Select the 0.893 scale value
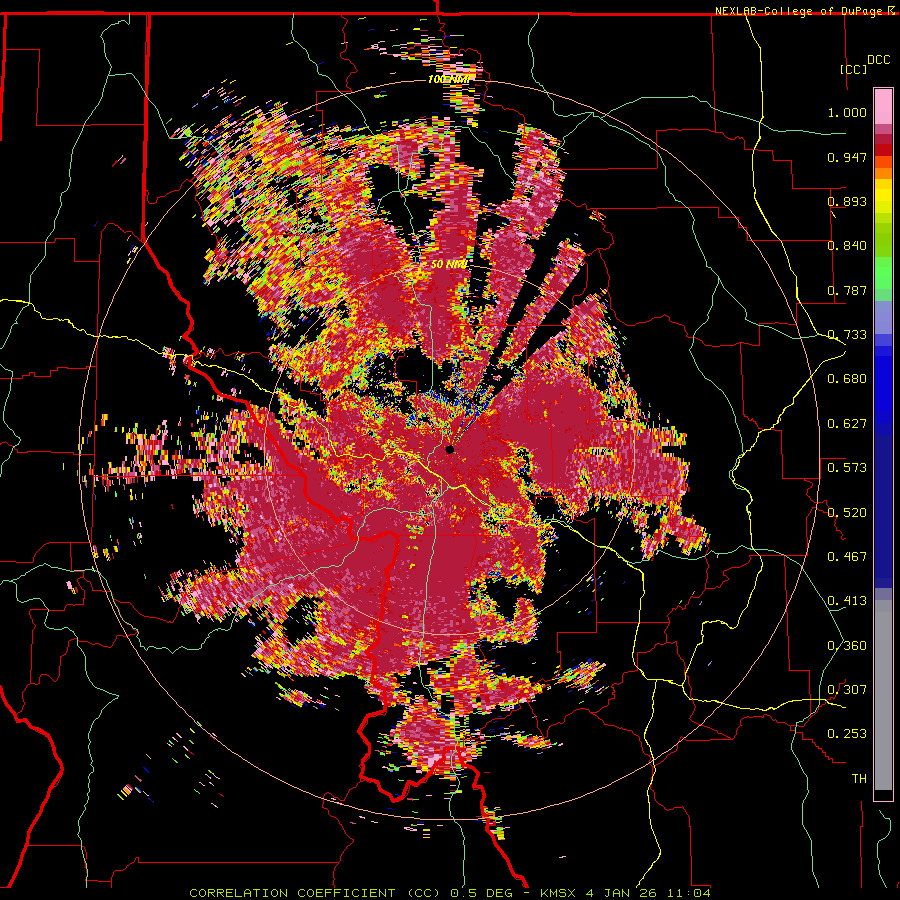This screenshot has width=900, height=900. [x=847, y=201]
